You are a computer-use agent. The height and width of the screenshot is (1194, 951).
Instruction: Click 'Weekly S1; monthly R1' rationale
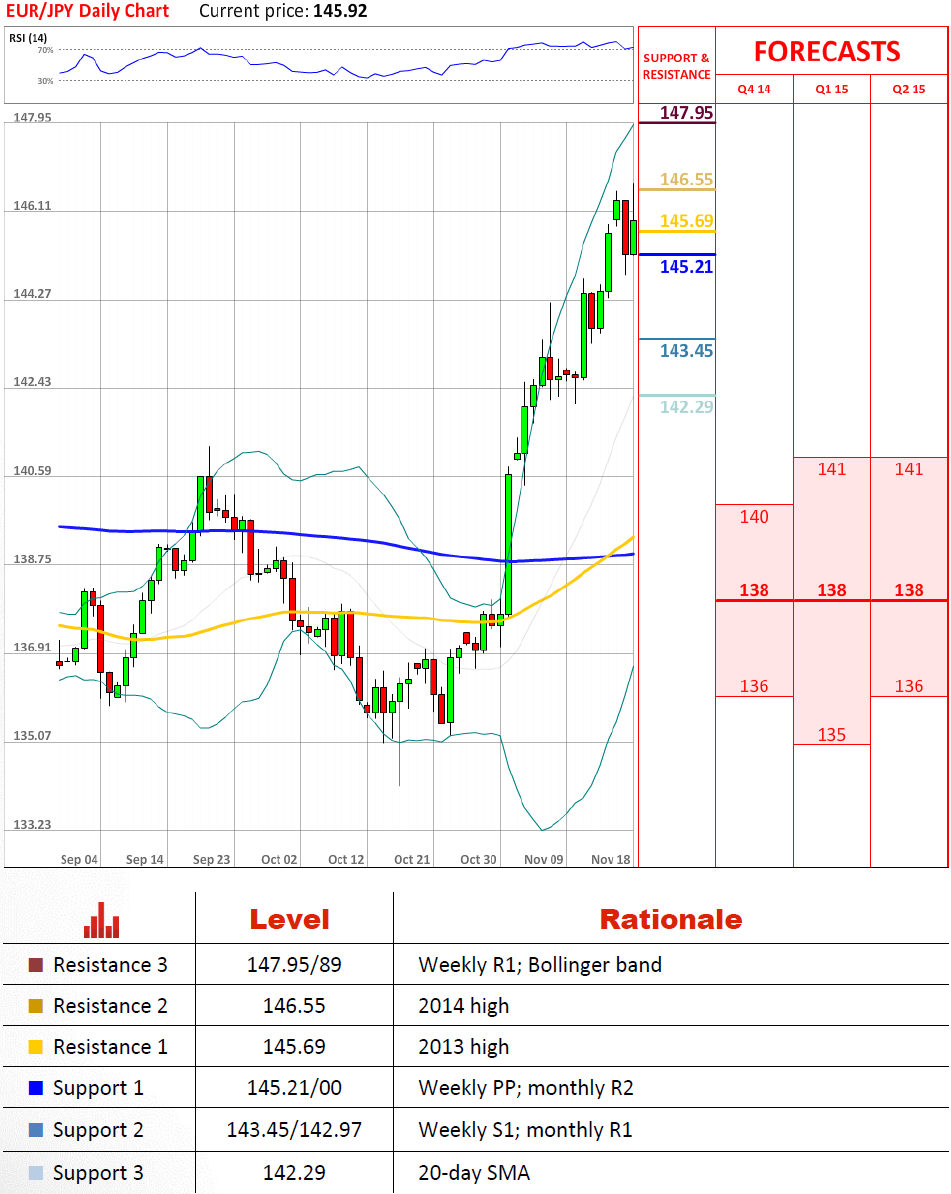click(525, 1130)
